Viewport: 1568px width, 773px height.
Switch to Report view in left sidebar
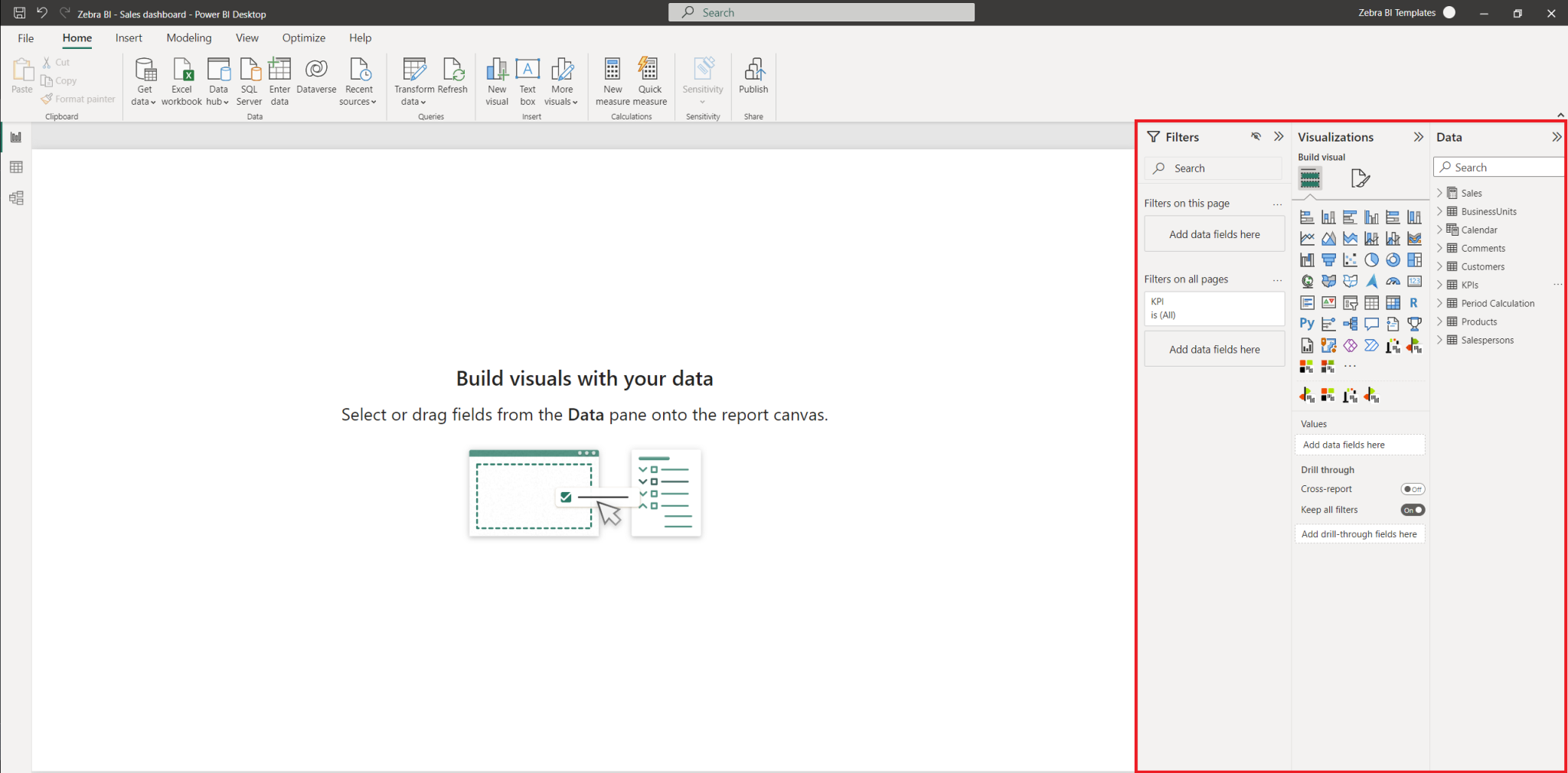point(16,137)
